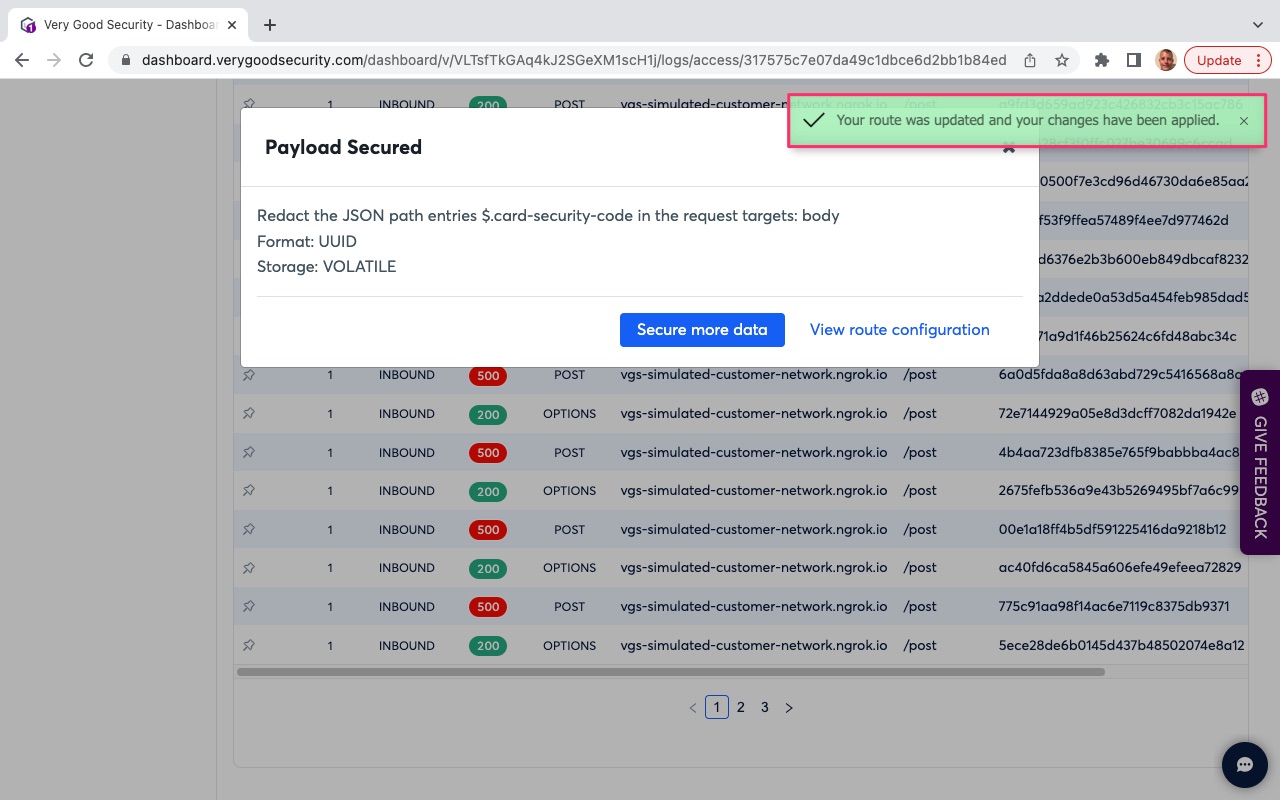Viewport: 1280px width, 800px height.
Task: Click the share page icon
Action: tap(1030, 60)
